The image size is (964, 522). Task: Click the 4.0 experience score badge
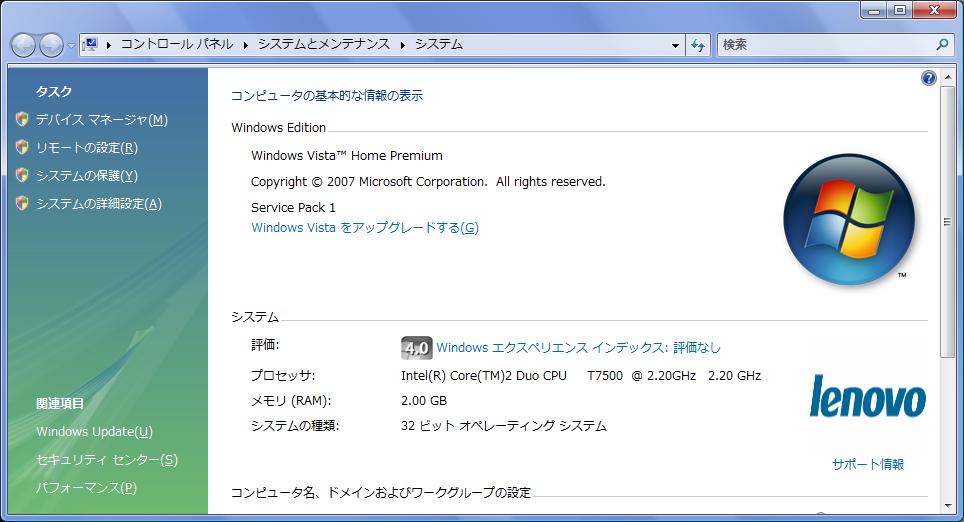click(x=416, y=348)
